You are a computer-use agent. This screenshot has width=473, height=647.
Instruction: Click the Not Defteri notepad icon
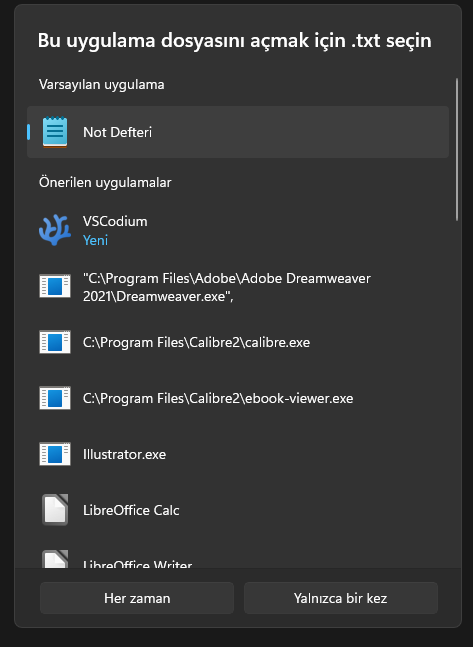coord(55,132)
